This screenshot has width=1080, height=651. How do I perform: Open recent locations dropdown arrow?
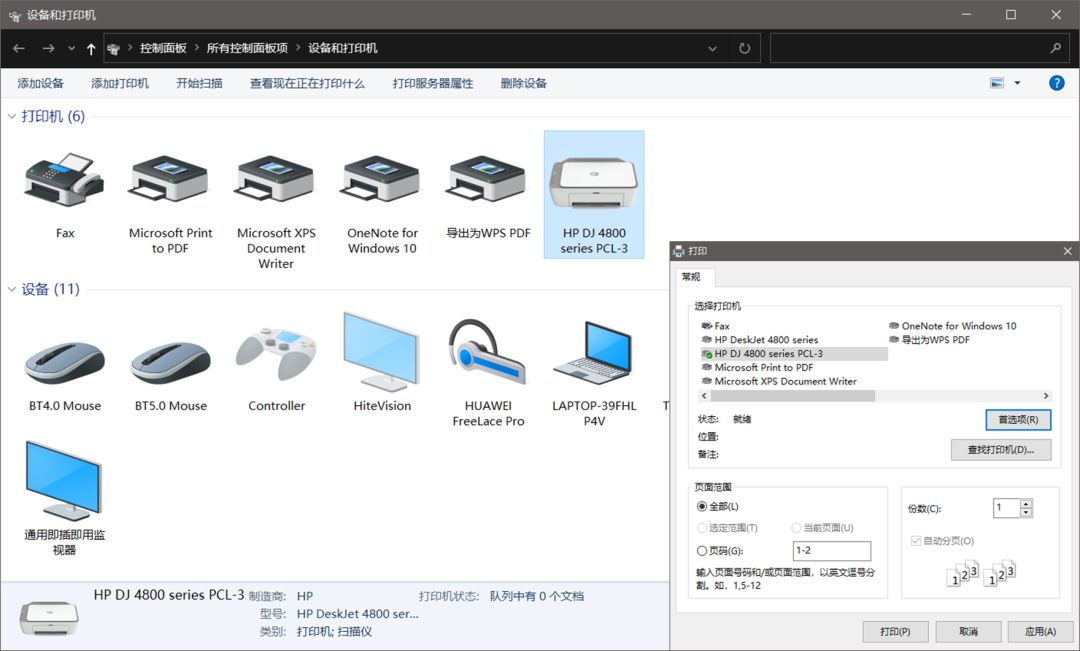click(71, 48)
